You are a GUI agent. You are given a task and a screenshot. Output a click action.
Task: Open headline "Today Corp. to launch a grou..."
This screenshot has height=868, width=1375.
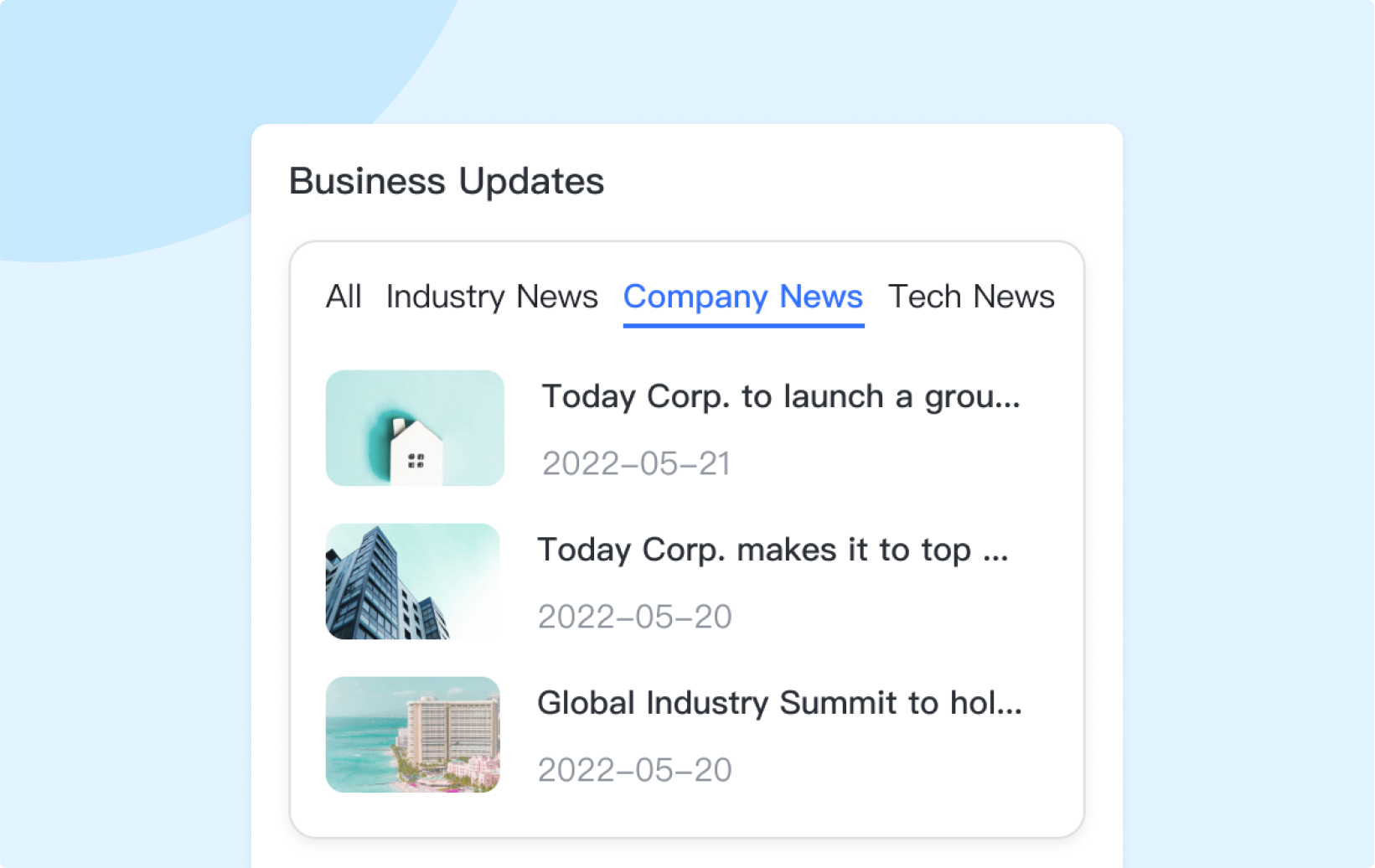pos(780,396)
